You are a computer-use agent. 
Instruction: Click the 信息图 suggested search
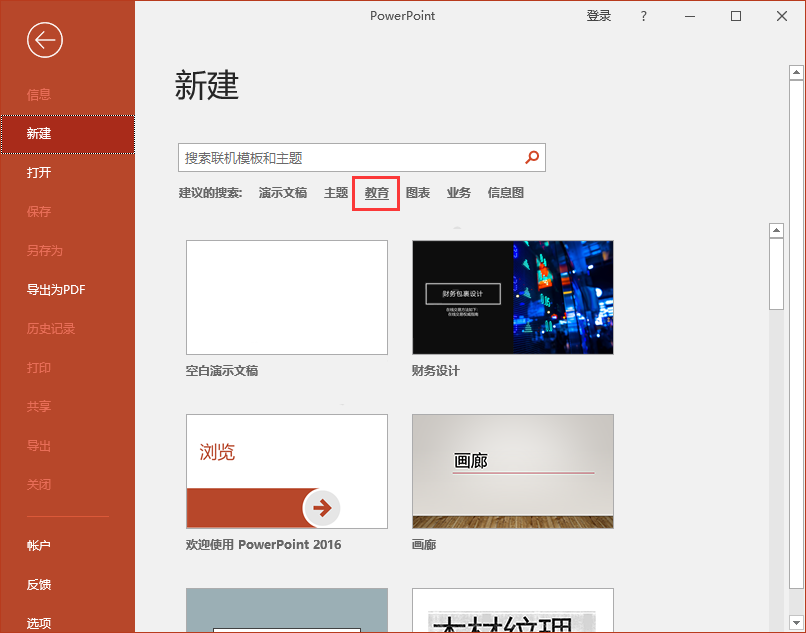[507, 192]
